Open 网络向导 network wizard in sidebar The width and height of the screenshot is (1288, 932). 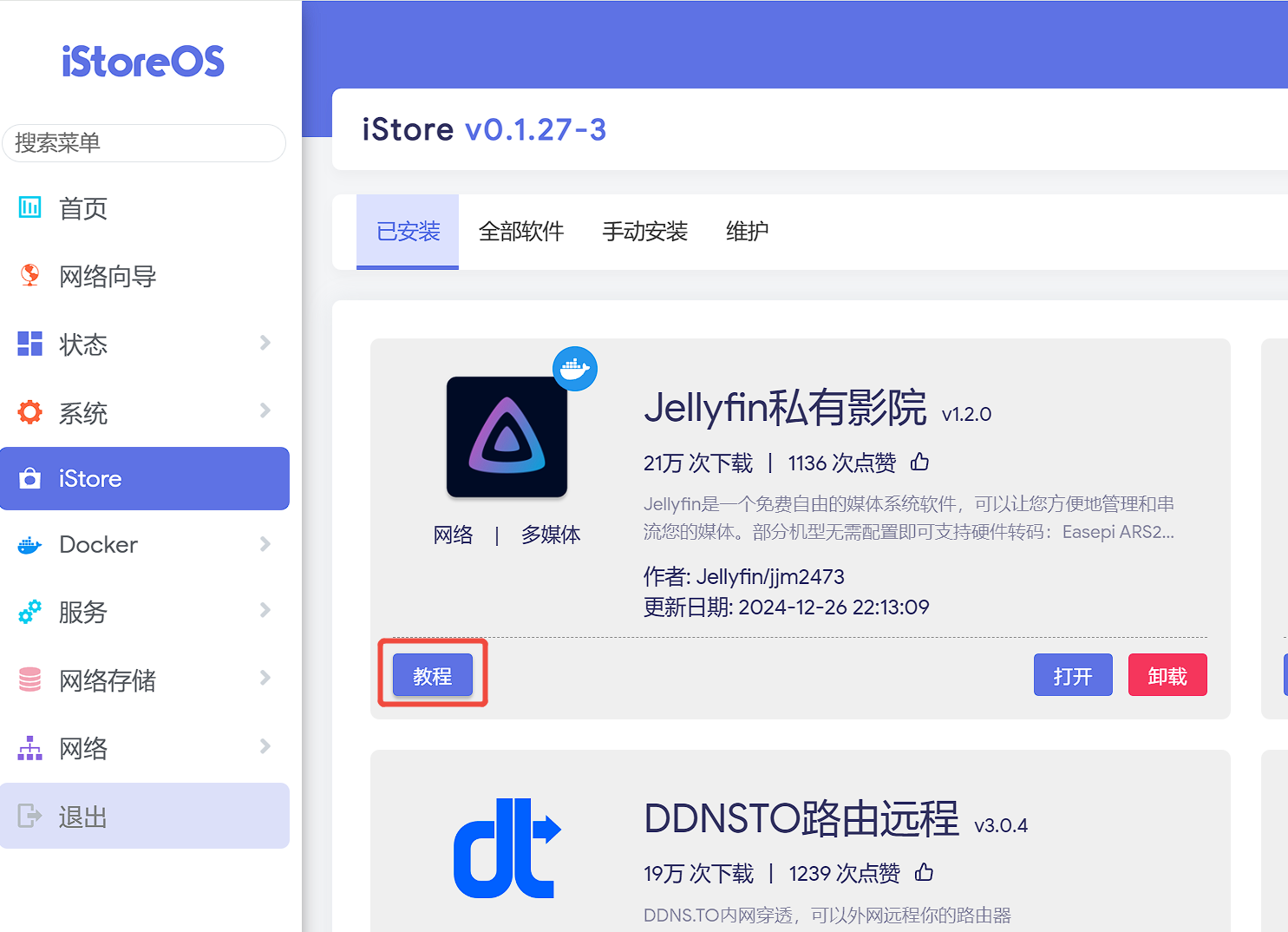[107, 276]
